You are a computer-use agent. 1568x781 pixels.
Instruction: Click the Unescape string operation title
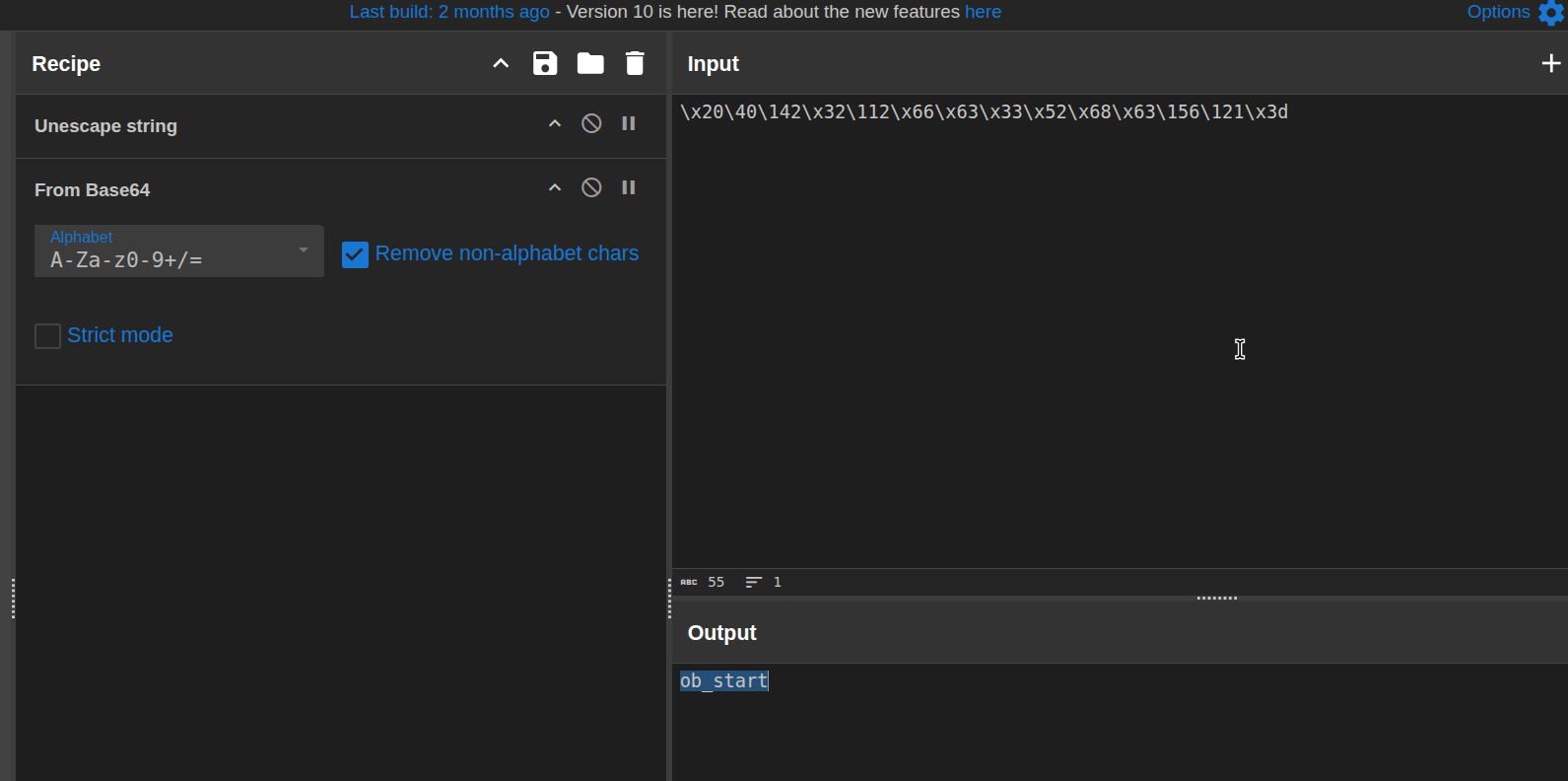[x=106, y=126]
